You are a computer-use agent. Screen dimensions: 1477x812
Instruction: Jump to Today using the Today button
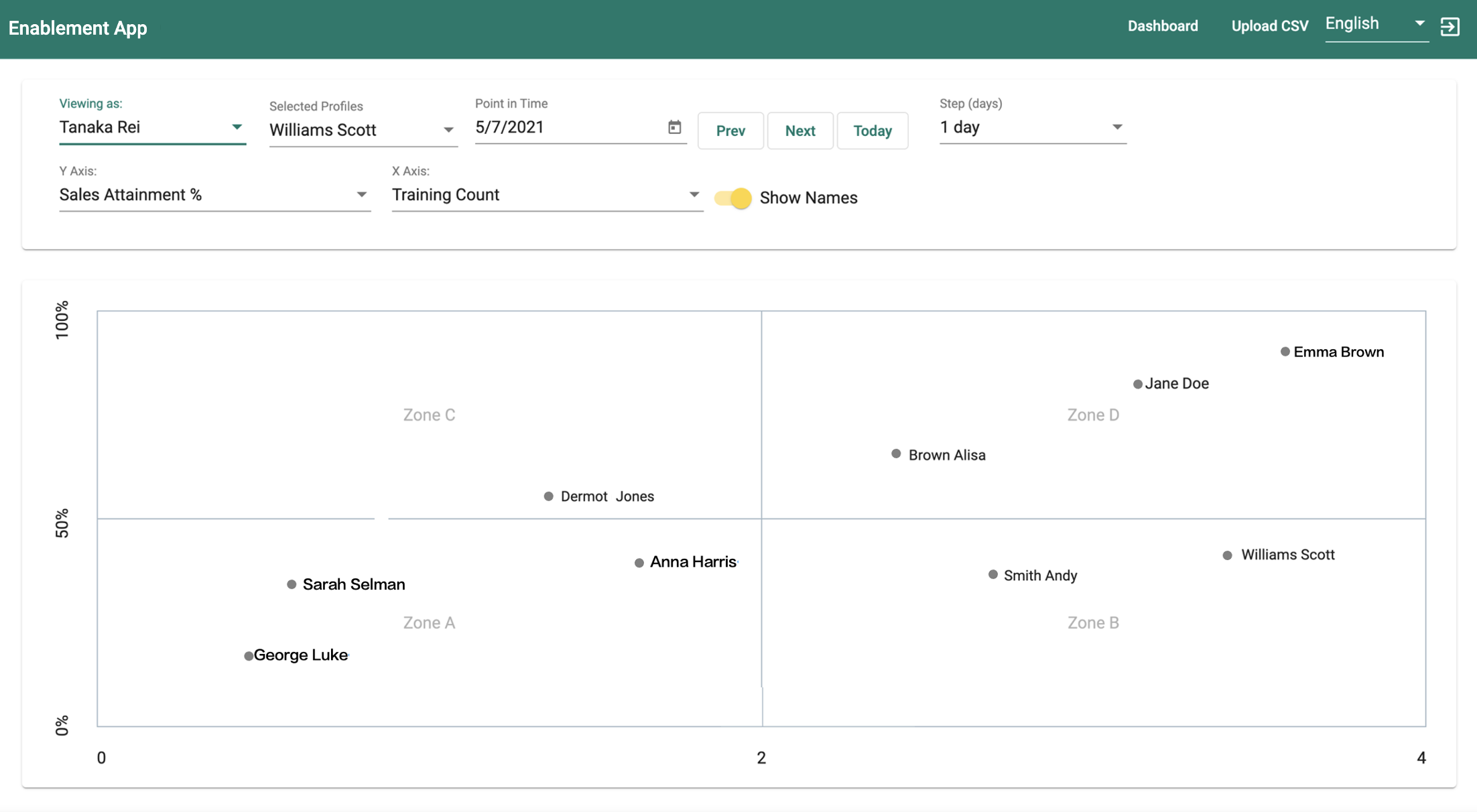click(873, 131)
